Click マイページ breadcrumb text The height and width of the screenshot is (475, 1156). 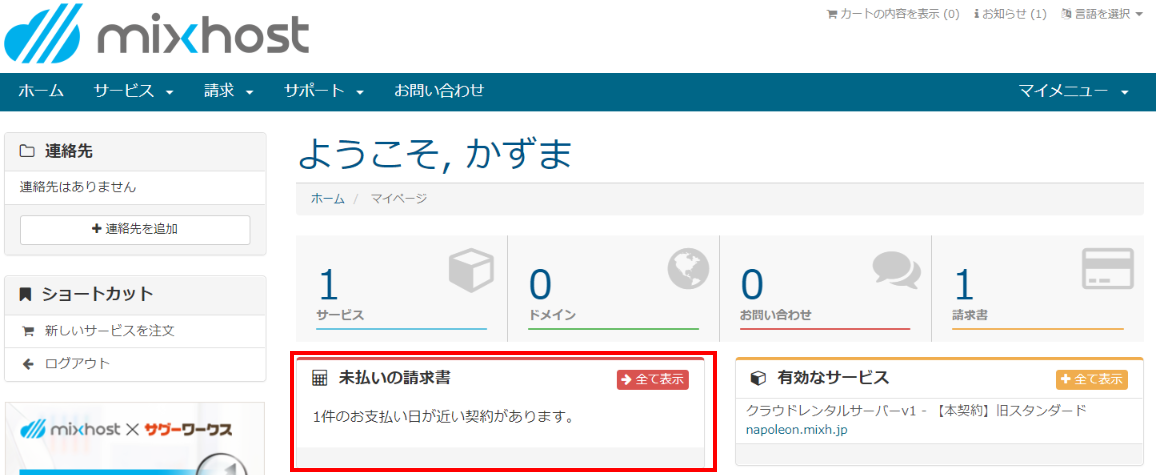click(x=398, y=198)
